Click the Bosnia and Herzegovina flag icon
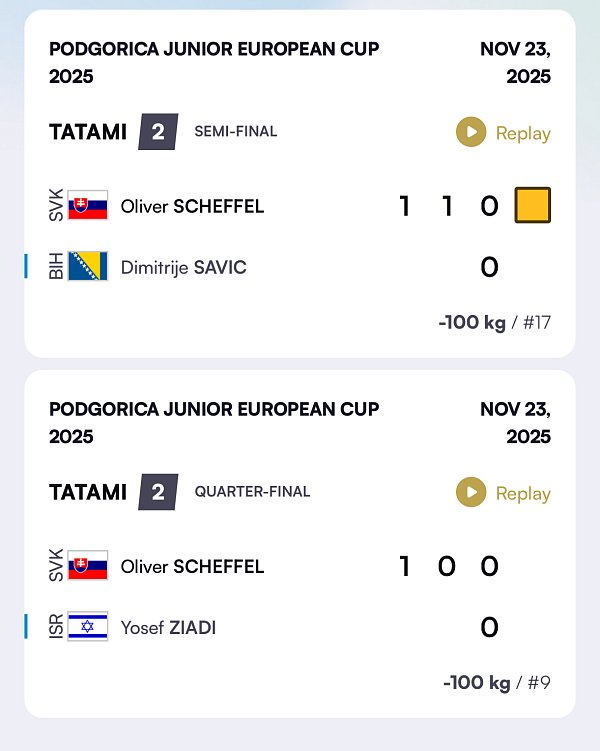This screenshot has width=600, height=751. click(x=87, y=267)
